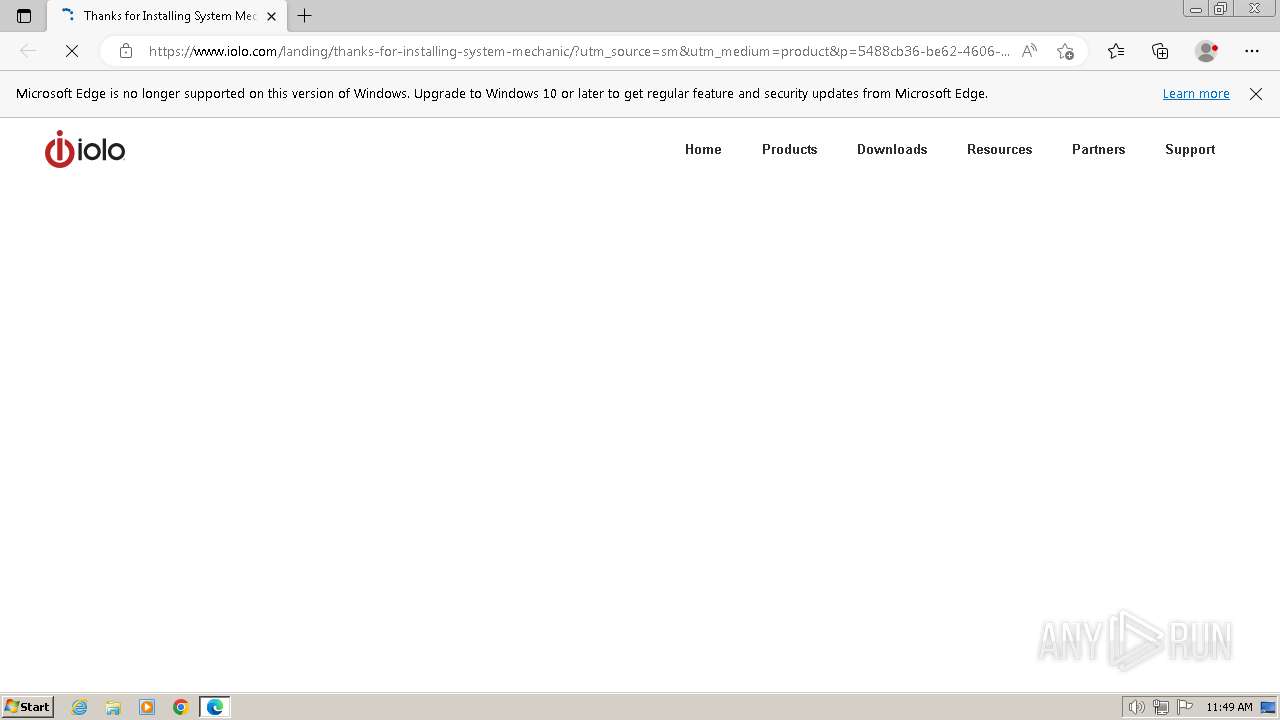Viewport: 1280px width, 720px height.
Task: Open Collections panel
Action: (x=1160, y=51)
